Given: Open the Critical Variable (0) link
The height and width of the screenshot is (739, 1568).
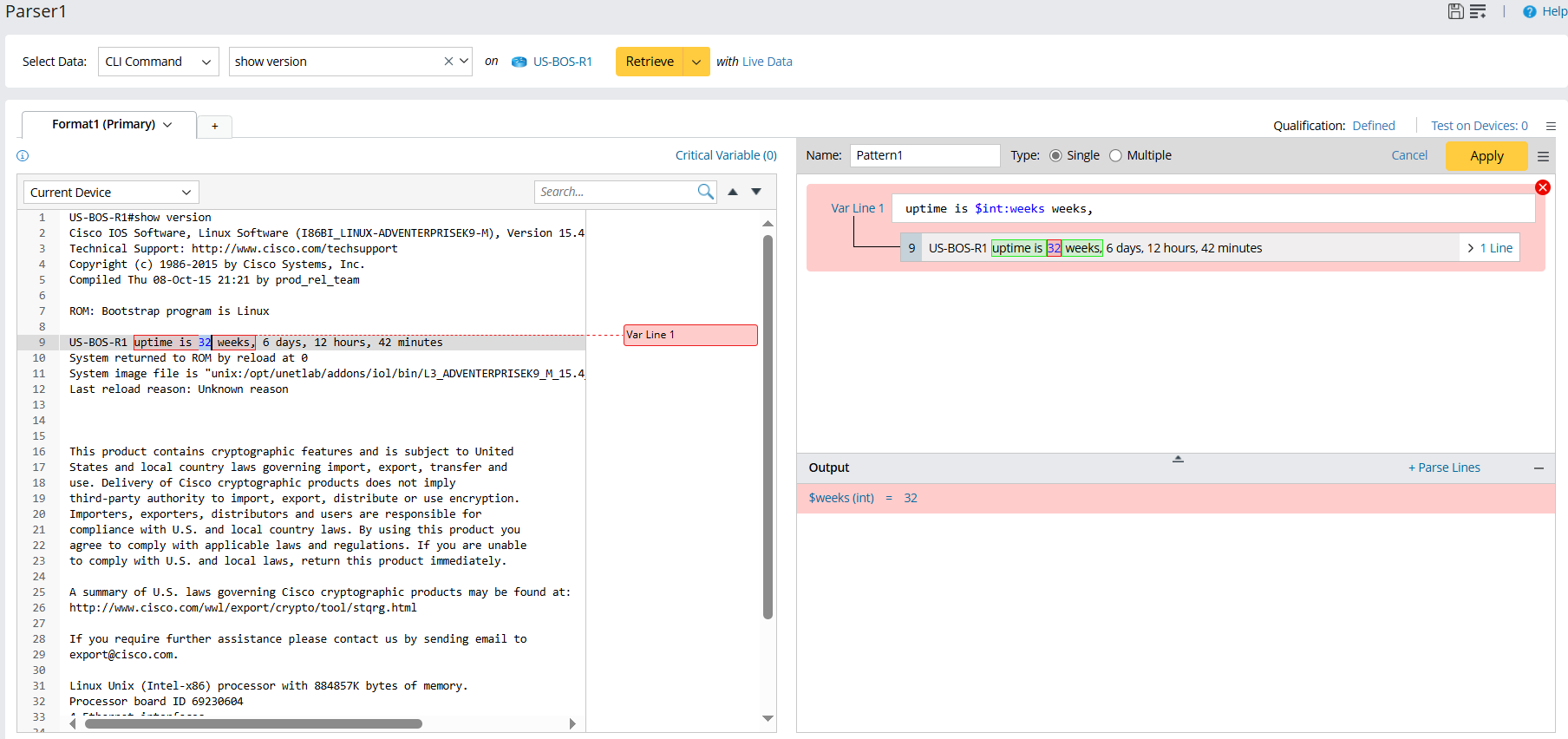Looking at the screenshot, I should click(x=726, y=155).
